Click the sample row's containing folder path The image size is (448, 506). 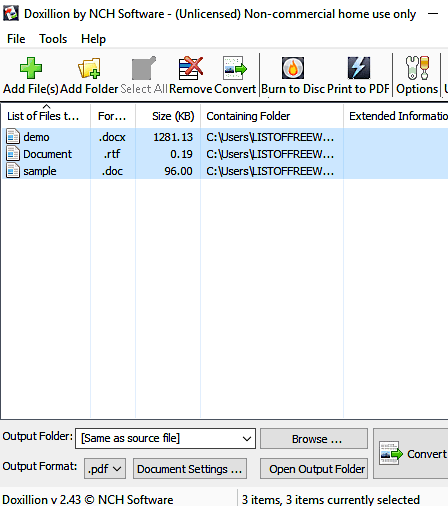pos(270,171)
